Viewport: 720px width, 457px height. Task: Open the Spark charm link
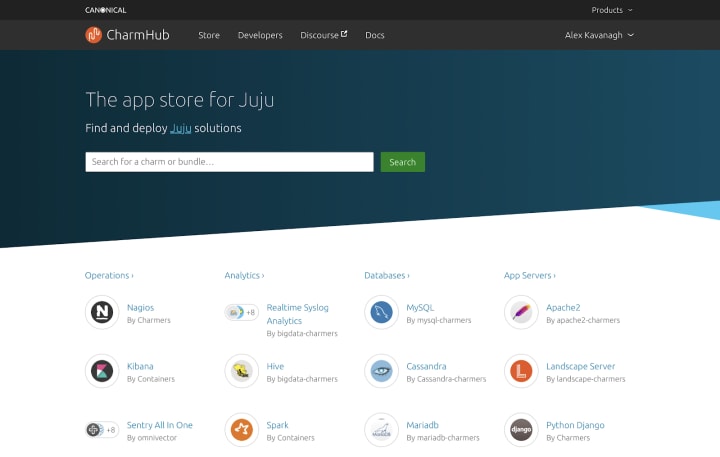click(277, 425)
